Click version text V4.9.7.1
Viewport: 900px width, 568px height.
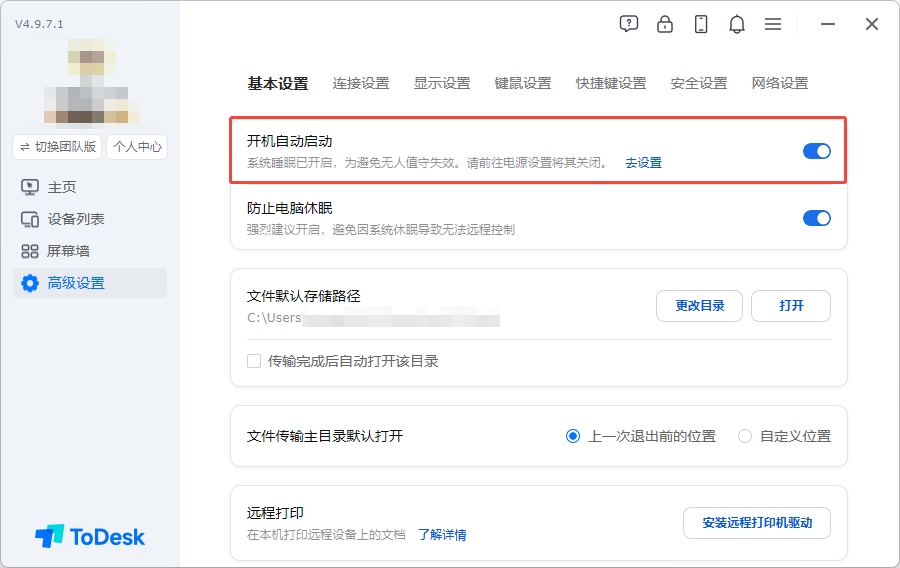(39, 24)
